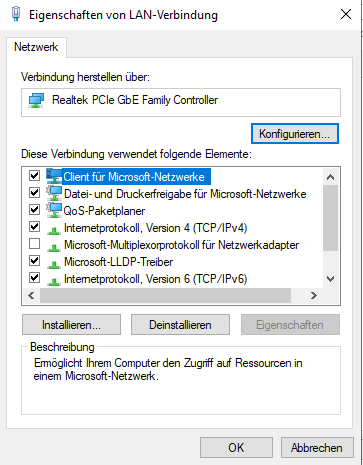This screenshot has width=363, height=465.
Task: Select the Netzwerk tab
Action: tap(36, 47)
